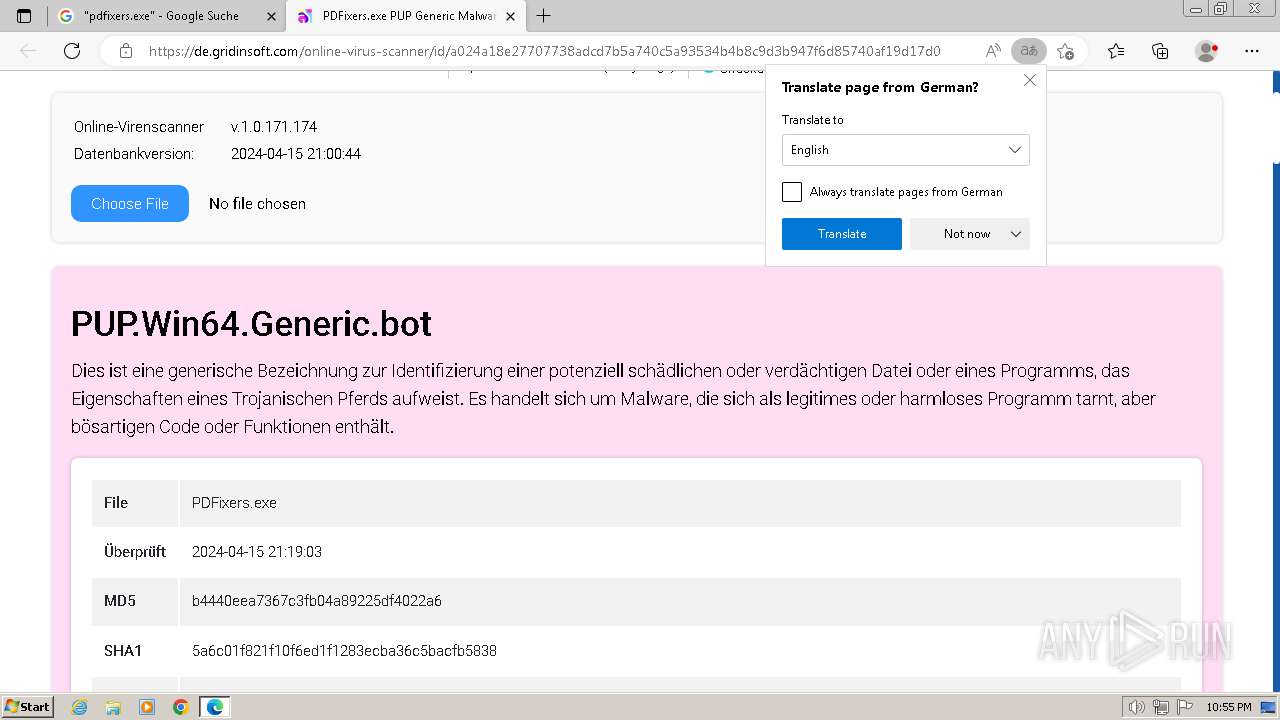Restore down the browser window
The image size is (1280, 720).
coord(1221,9)
